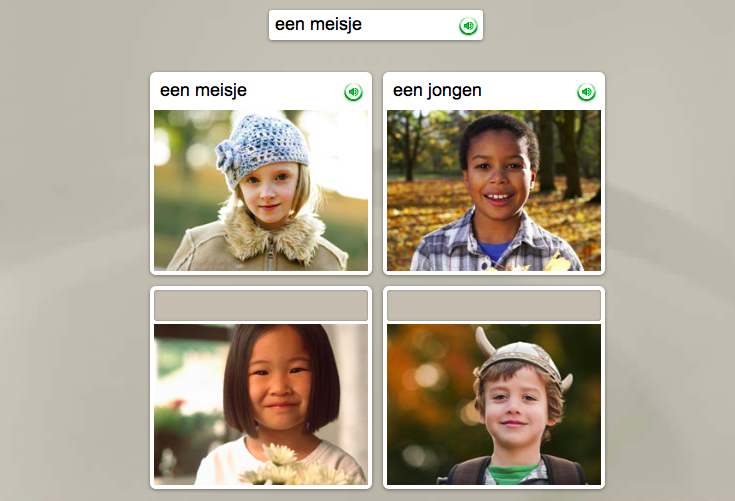This screenshot has width=735, height=501.
Task: Click the 'een jongen' card caption text
Action: click(x=437, y=90)
